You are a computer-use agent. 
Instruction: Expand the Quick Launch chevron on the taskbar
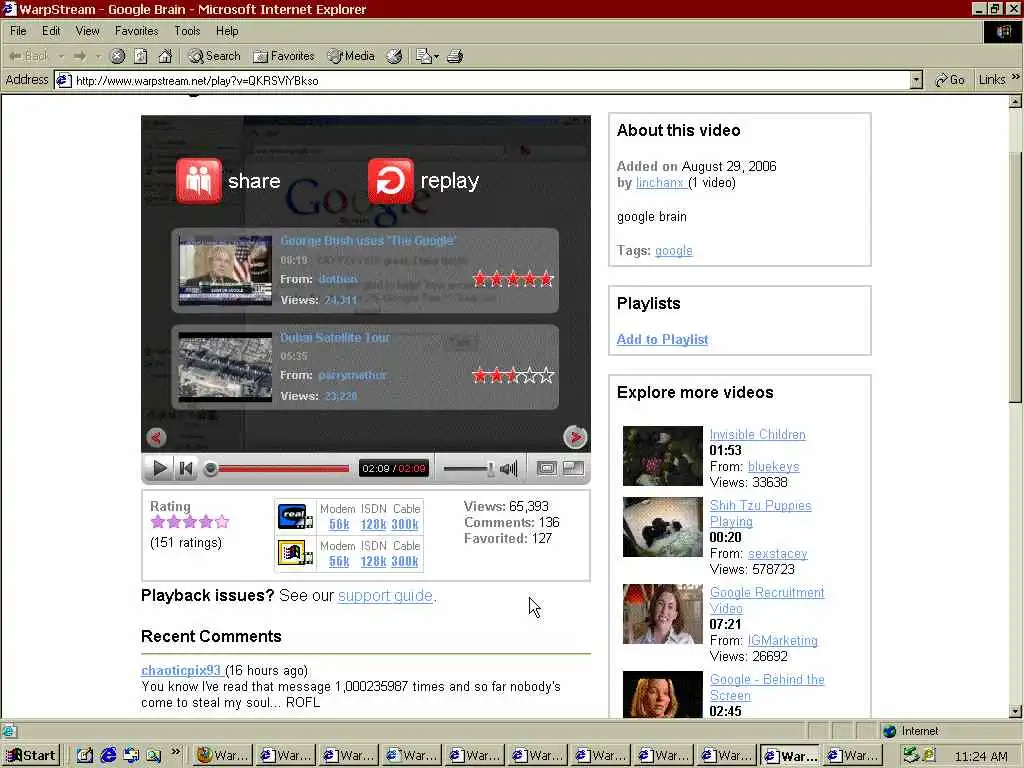click(x=175, y=752)
